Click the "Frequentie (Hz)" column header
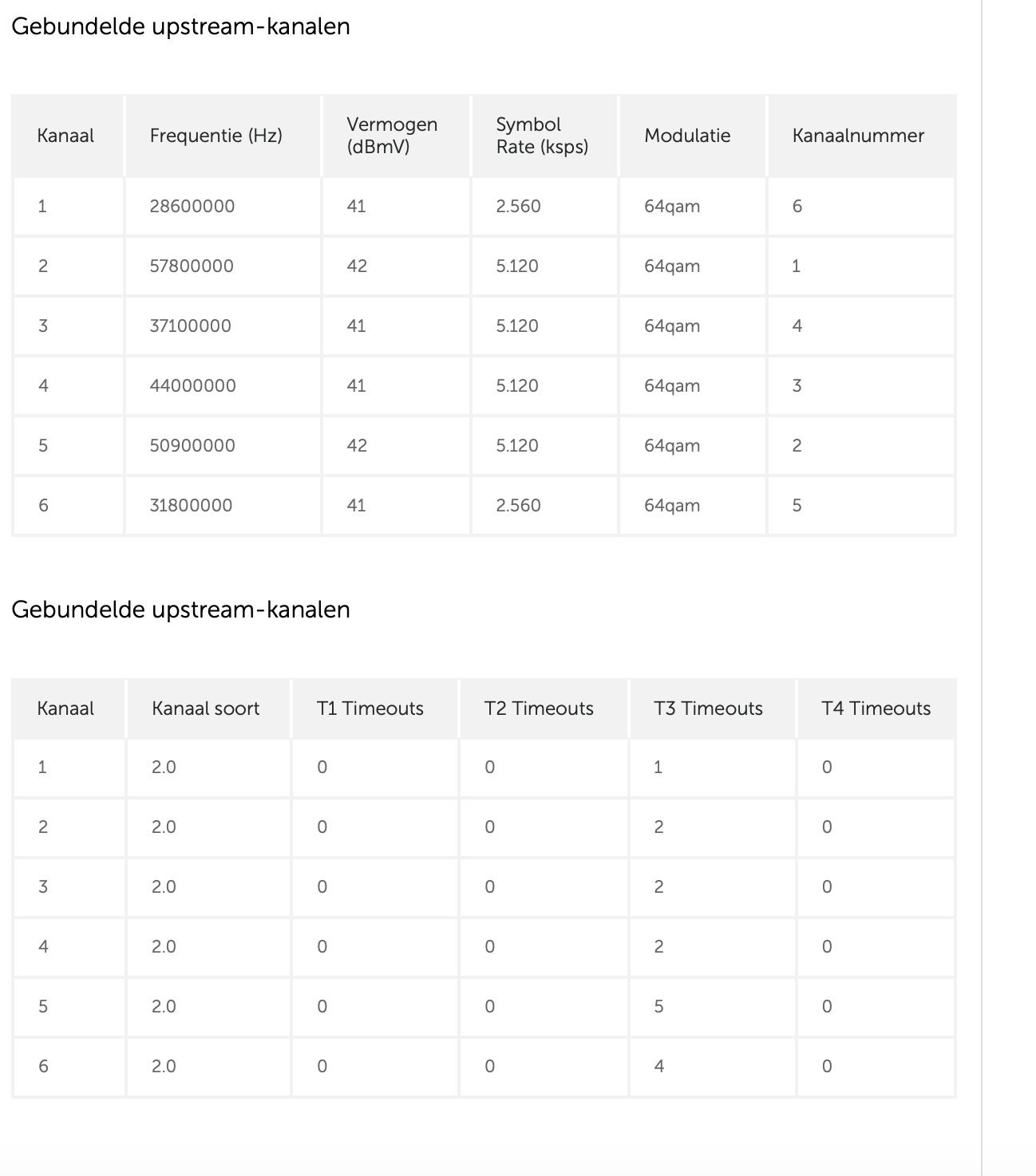This screenshot has height=1176, width=1036. [x=216, y=136]
